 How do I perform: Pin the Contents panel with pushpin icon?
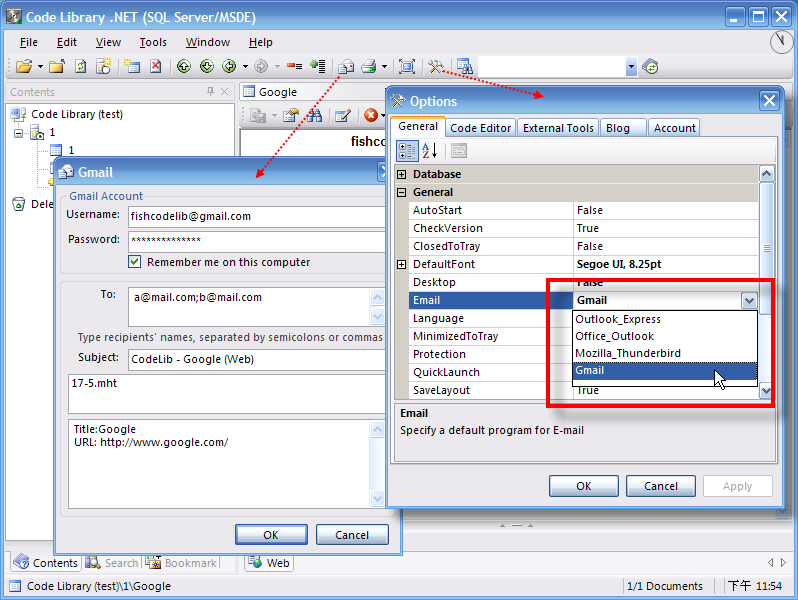[210, 92]
